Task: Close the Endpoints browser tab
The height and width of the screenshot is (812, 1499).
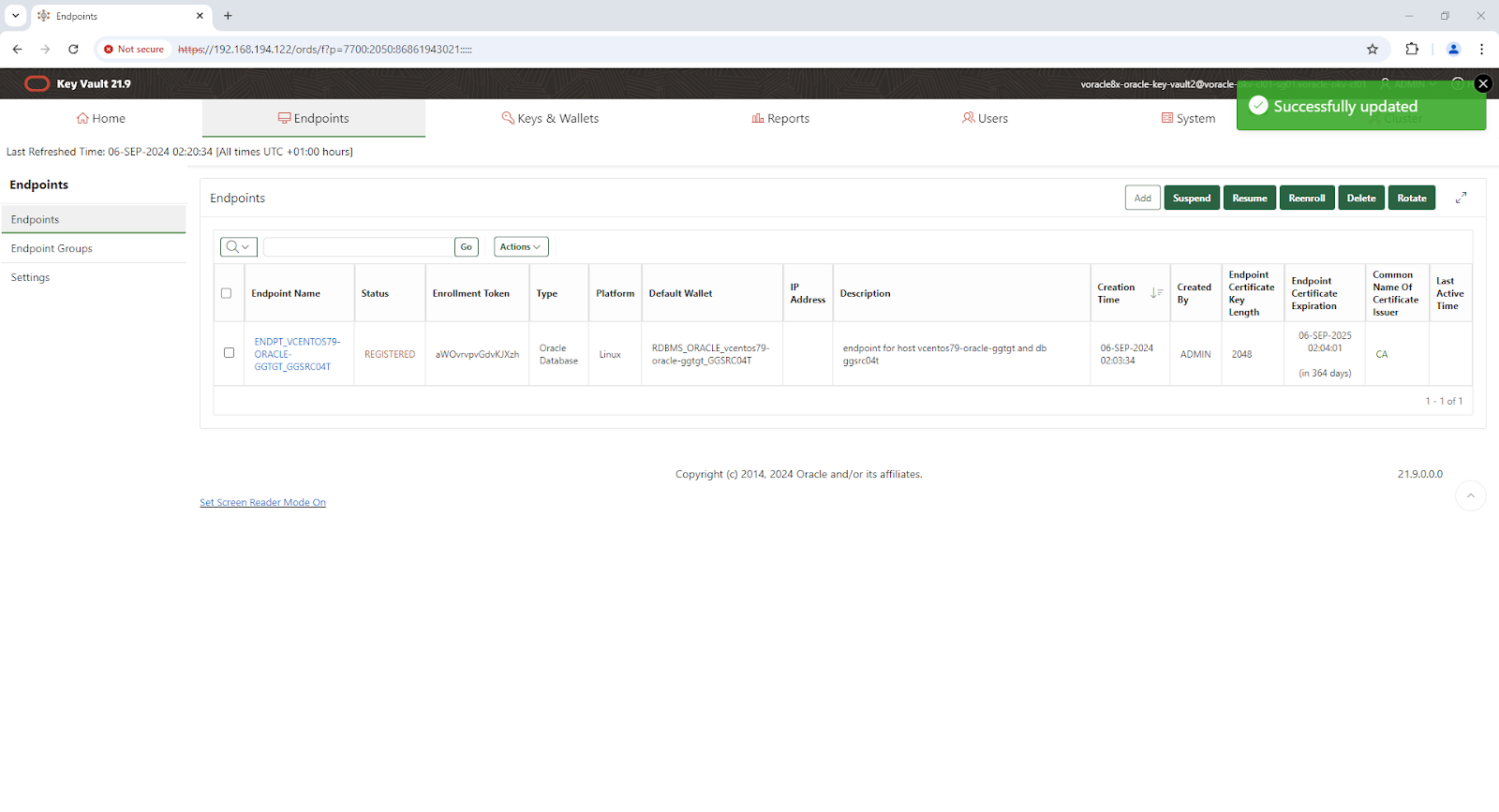Action: tap(200, 16)
